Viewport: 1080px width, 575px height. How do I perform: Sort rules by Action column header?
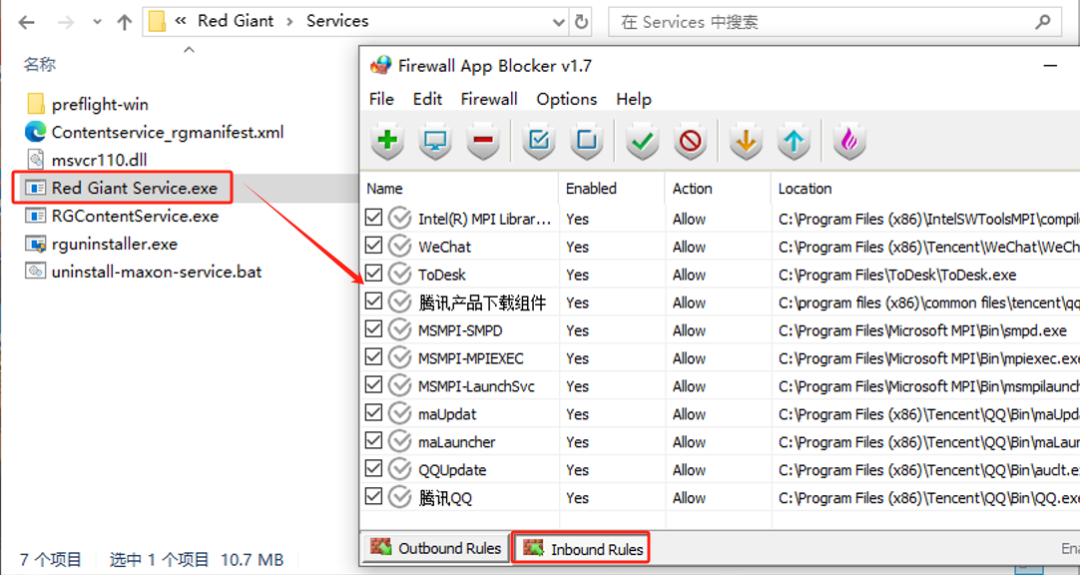[x=718, y=189]
